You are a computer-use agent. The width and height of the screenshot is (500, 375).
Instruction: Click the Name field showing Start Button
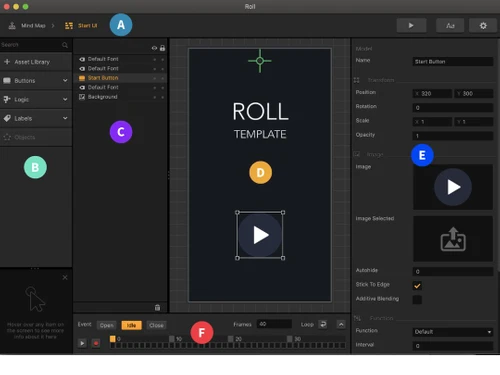(453, 61)
